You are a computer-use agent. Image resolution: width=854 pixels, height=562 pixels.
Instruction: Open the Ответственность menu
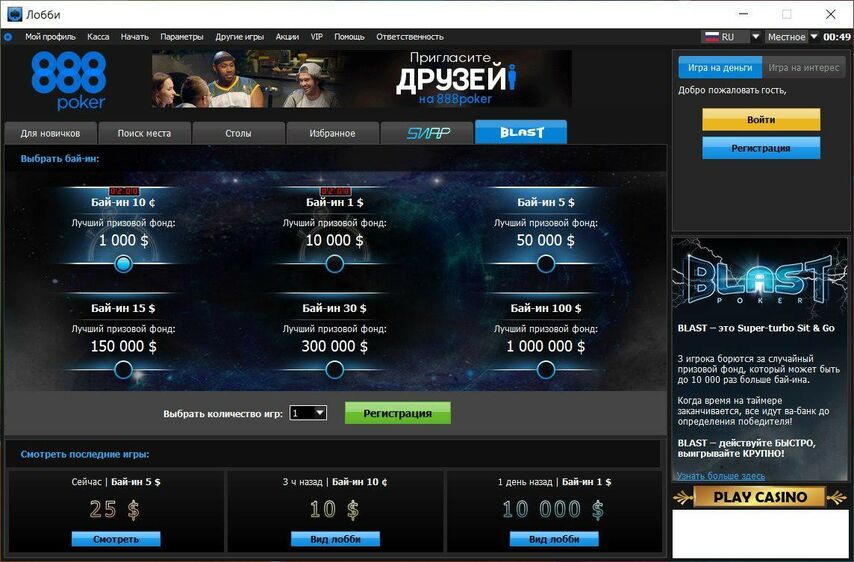pos(410,36)
